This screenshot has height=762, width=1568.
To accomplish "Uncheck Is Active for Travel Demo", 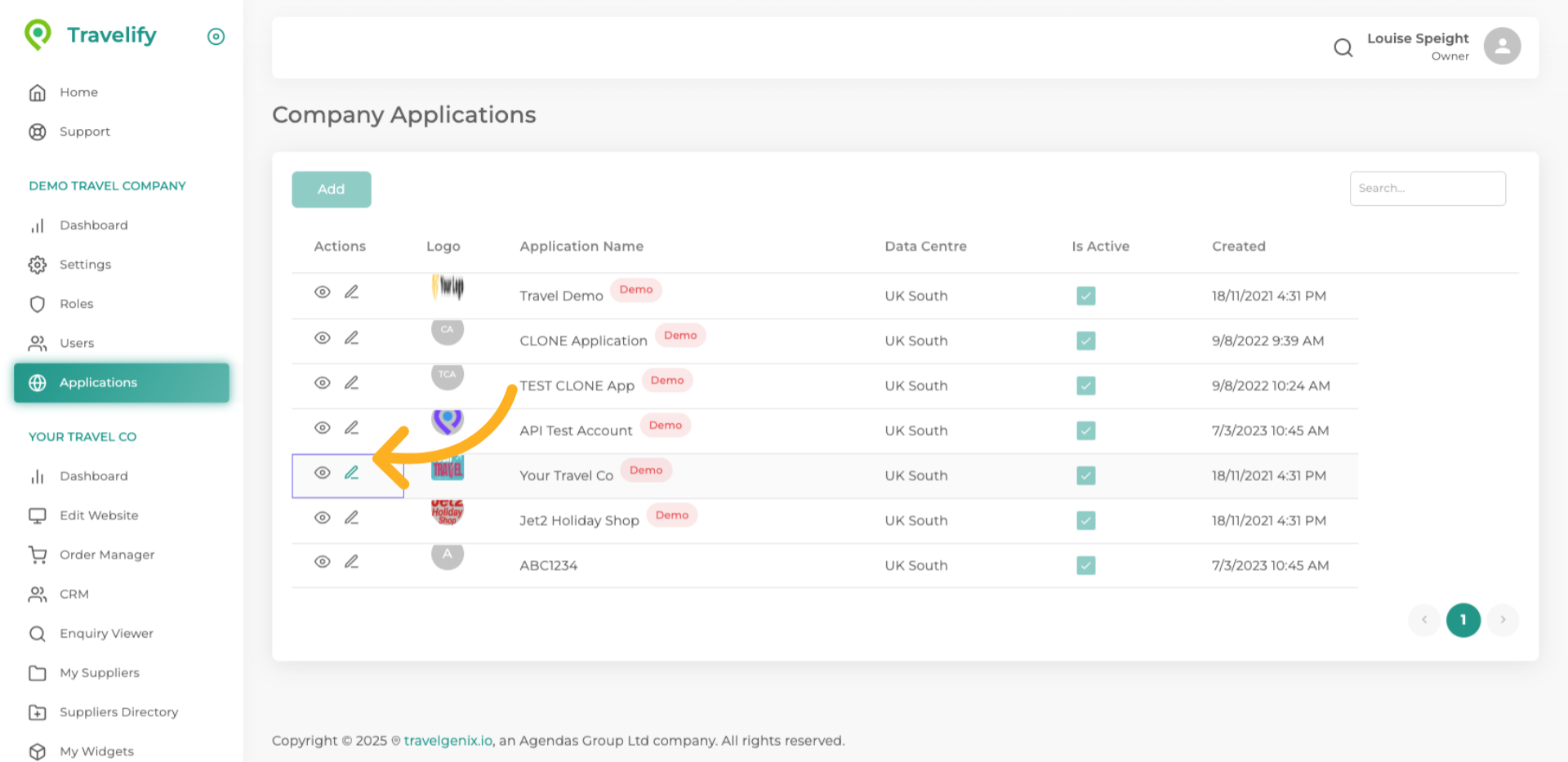I will click(1086, 295).
